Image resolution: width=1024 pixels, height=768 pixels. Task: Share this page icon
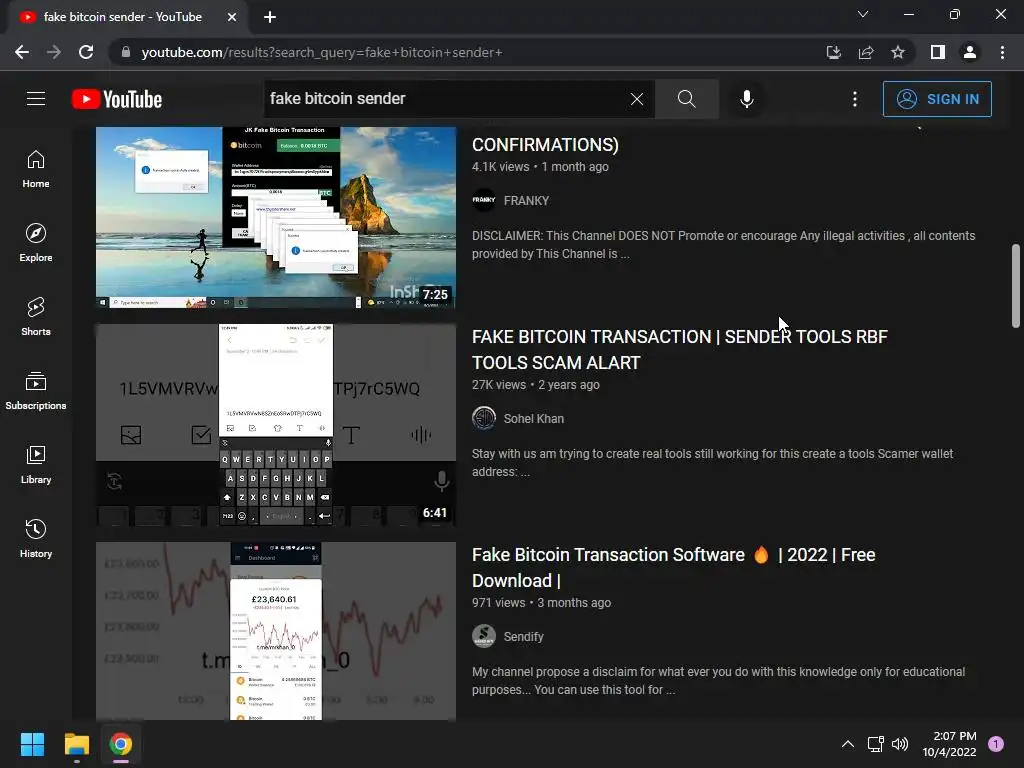coord(866,52)
